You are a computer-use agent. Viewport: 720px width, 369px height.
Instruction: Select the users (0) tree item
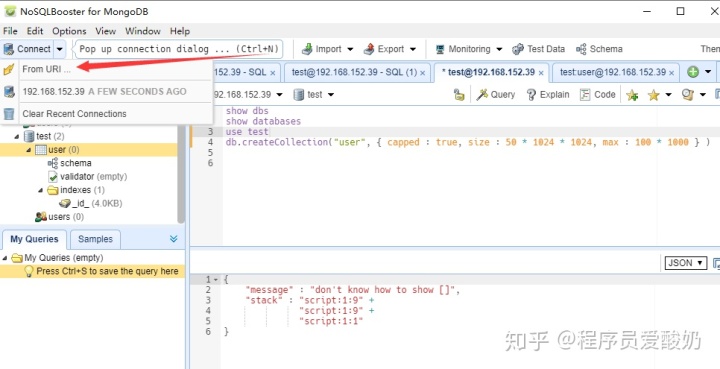pyautogui.click(x=66, y=217)
